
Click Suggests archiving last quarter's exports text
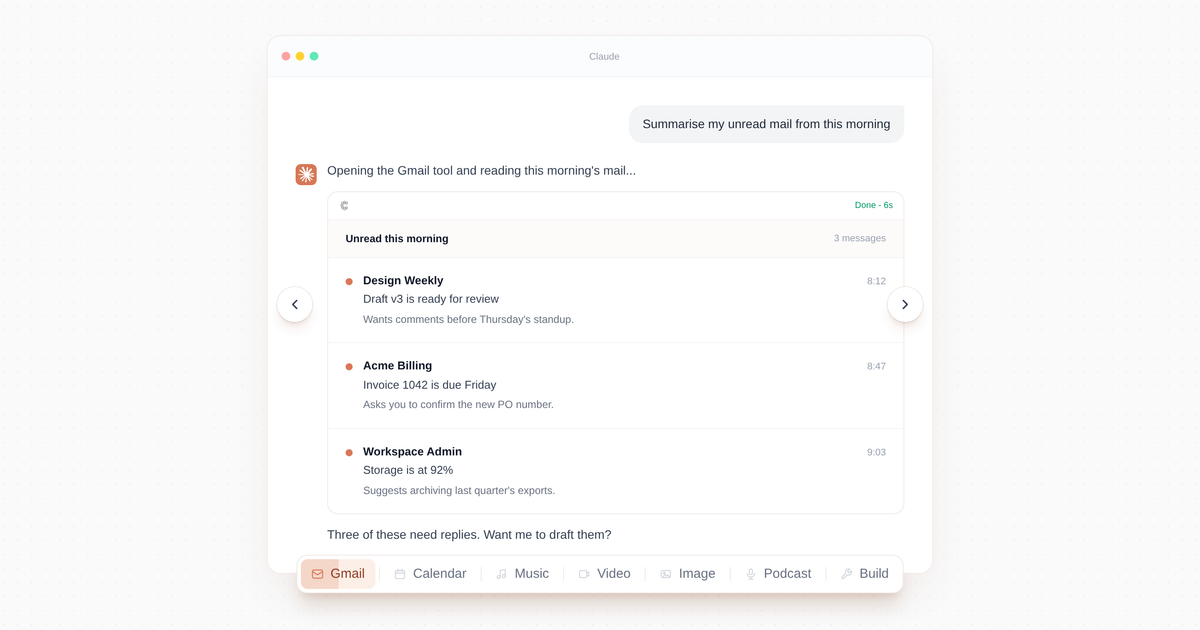(459, 490)
